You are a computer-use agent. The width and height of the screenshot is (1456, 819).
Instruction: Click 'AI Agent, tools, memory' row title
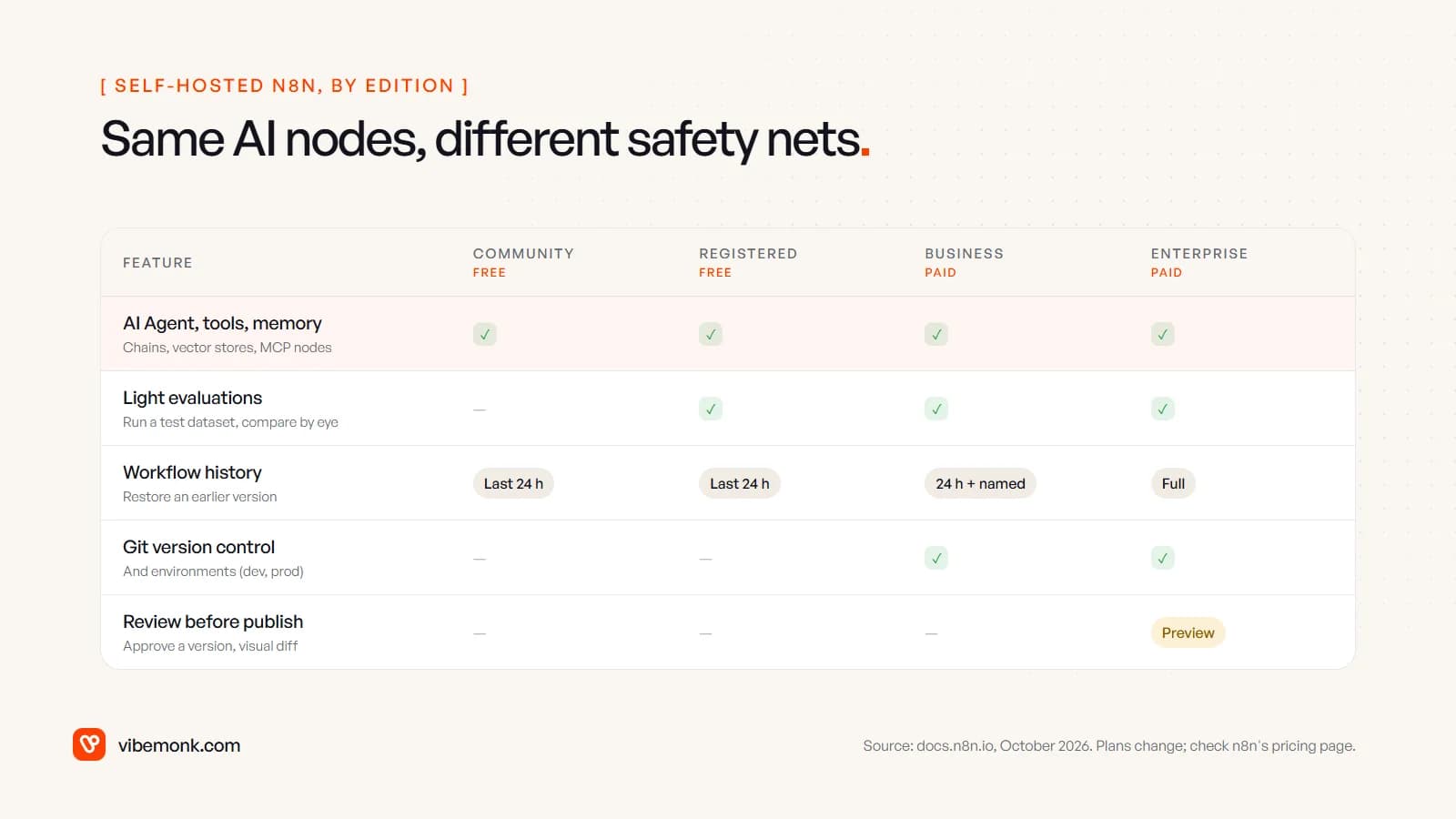pos(222,323)
